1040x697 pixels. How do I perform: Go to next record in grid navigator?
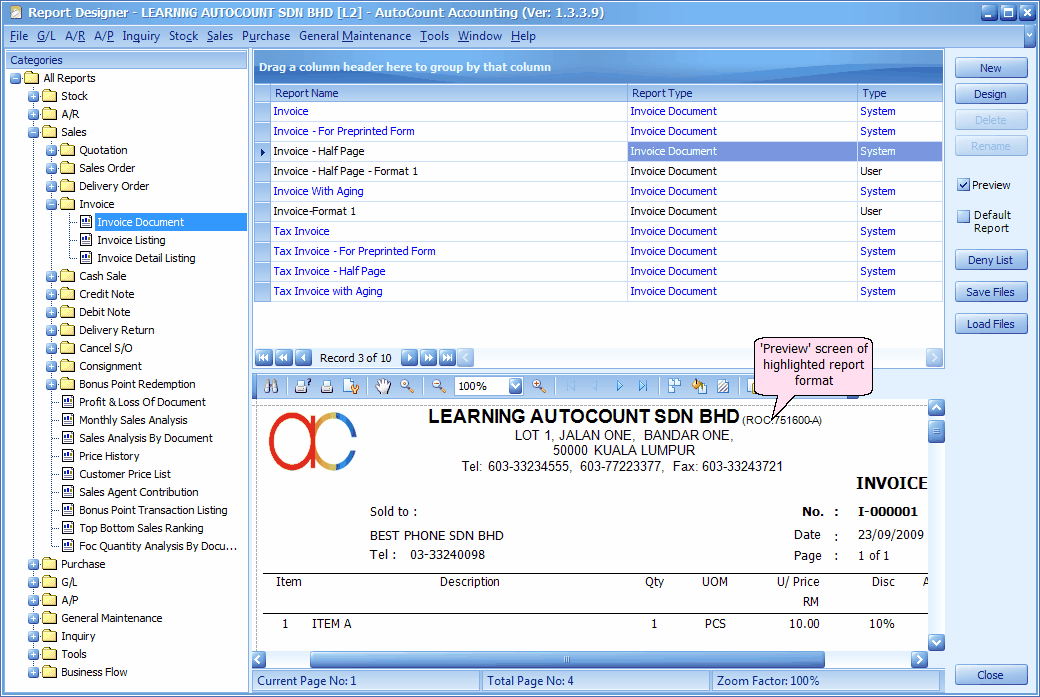point(409,357)
